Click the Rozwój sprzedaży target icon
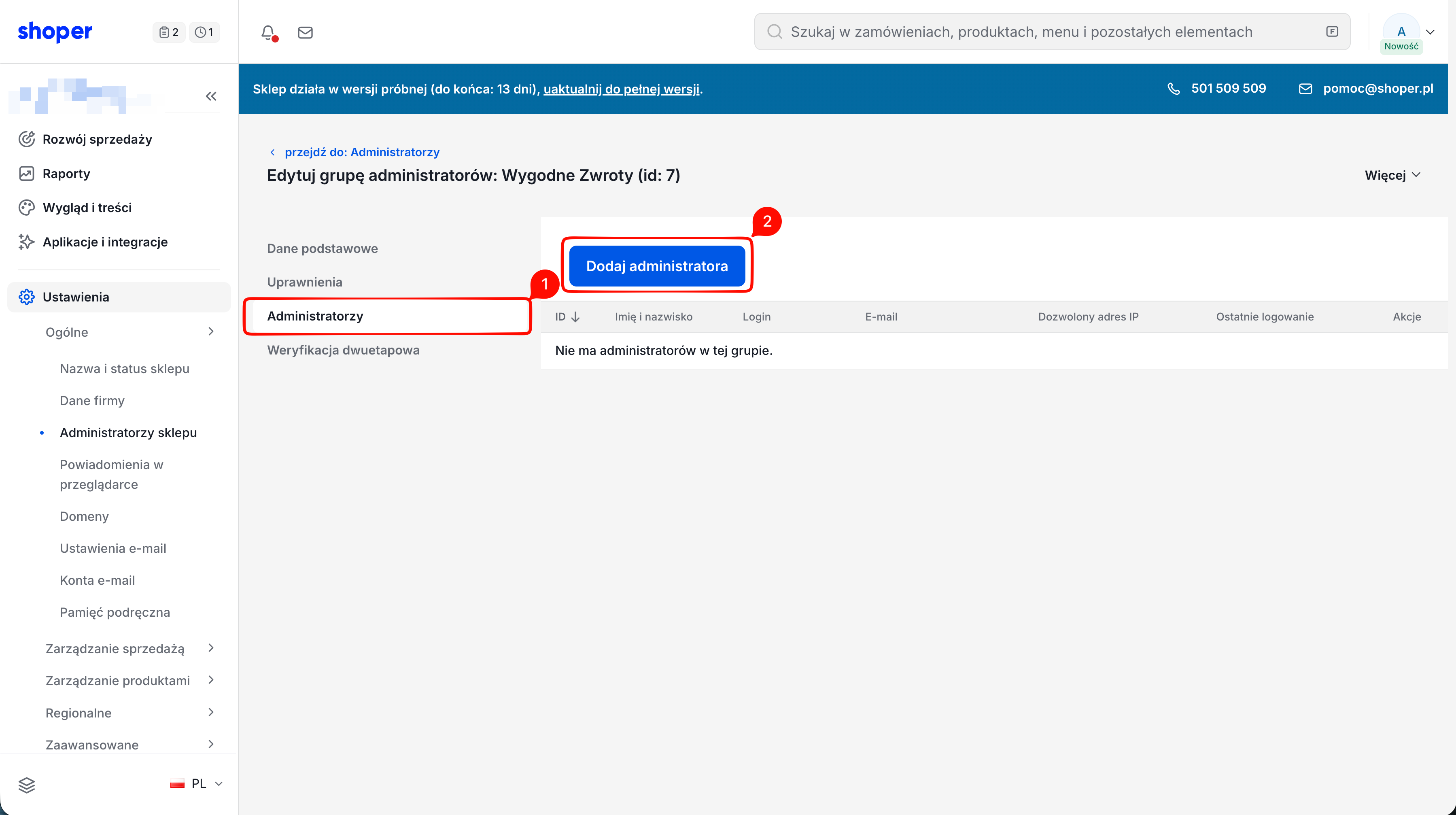The width and height of the screenshot is (1456, 815). click(27, 139)
